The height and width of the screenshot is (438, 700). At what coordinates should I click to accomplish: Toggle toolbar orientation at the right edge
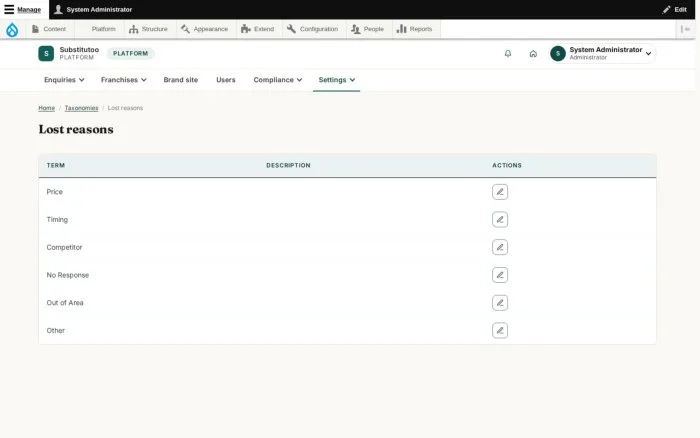coord(685,29)
